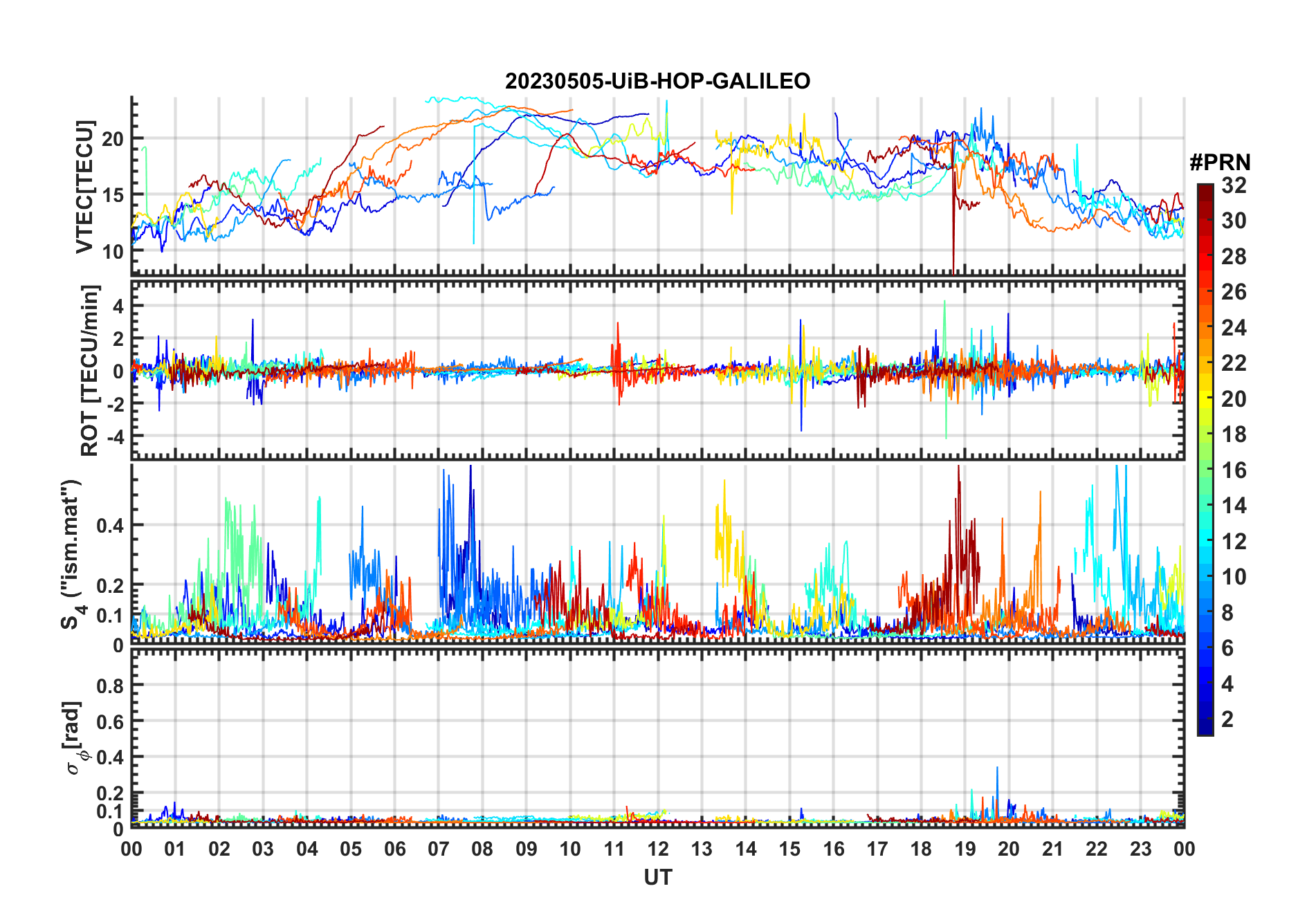Click the colorbar tick label 6
Viewport: 1316px width, 920px height.
click(1227, 648)
